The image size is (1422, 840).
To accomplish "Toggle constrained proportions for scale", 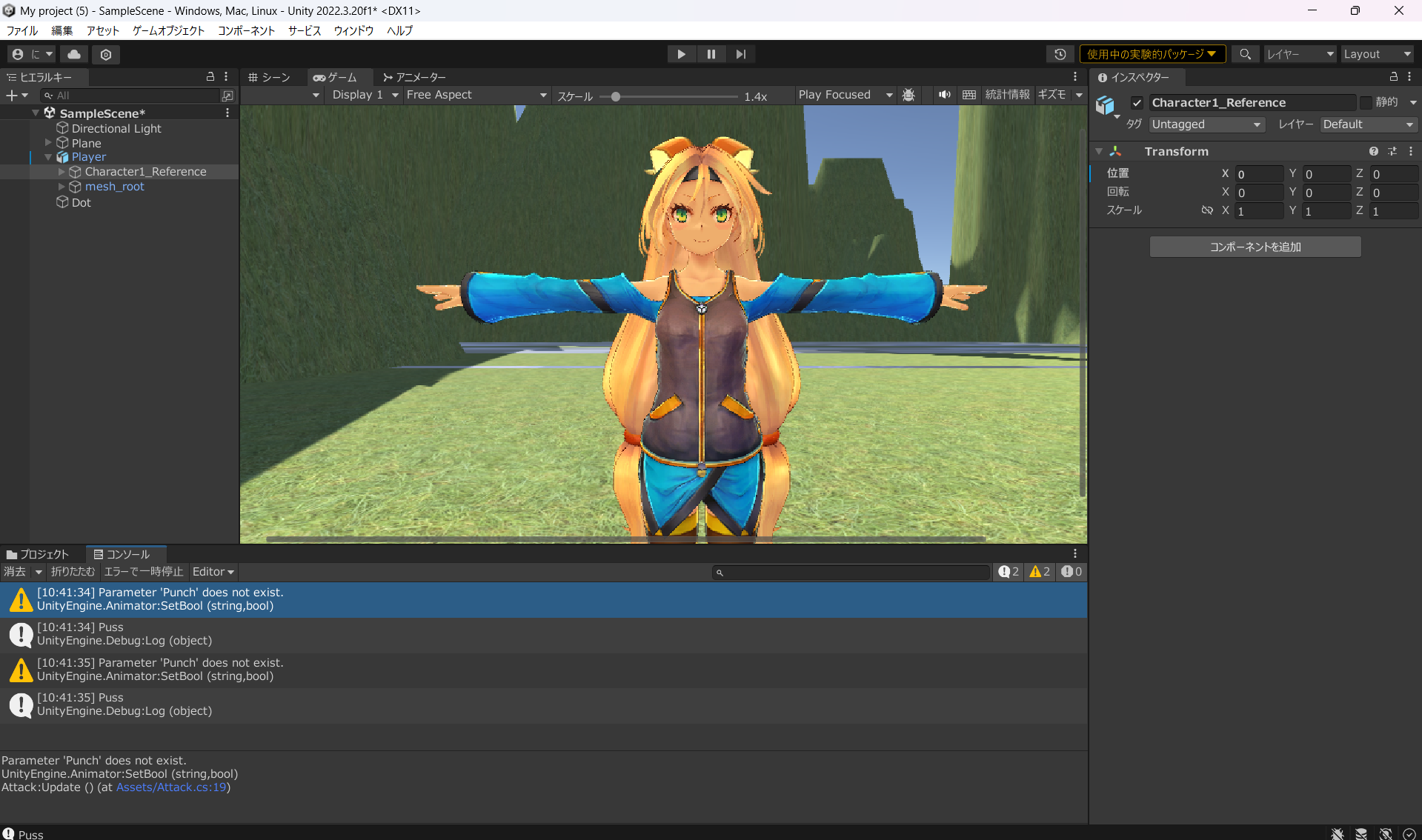I will (x=1206, y=210).
